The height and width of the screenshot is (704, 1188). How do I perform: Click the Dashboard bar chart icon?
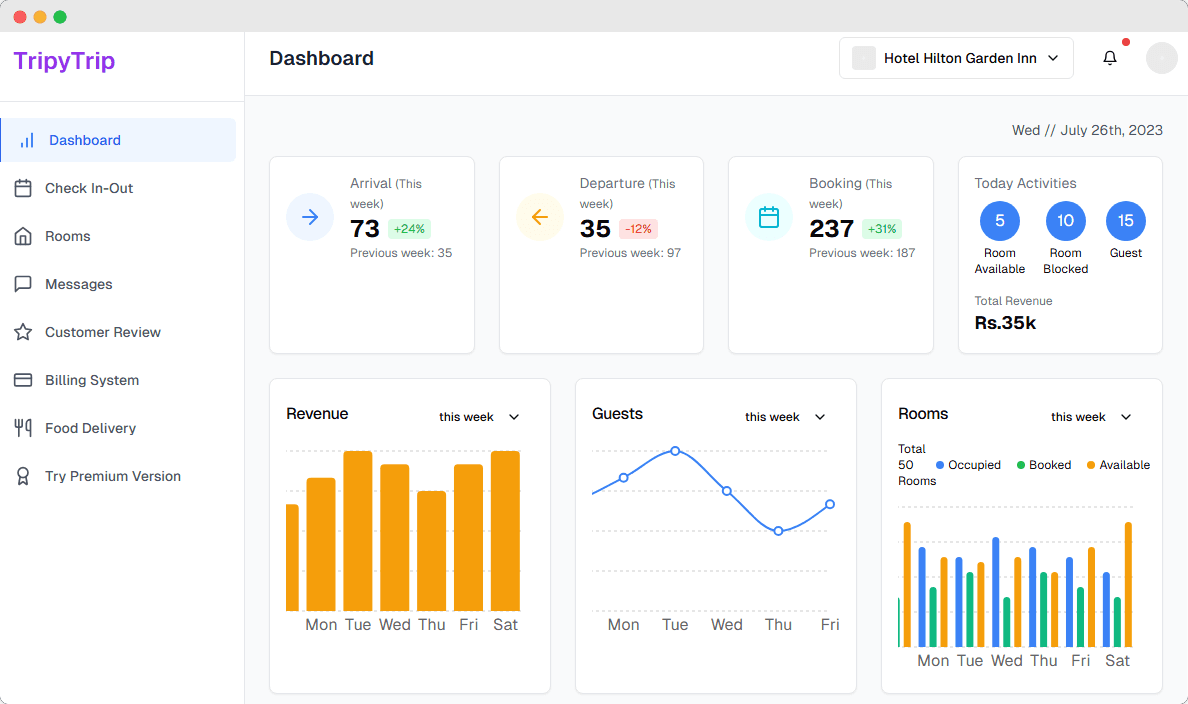(27, 140)
